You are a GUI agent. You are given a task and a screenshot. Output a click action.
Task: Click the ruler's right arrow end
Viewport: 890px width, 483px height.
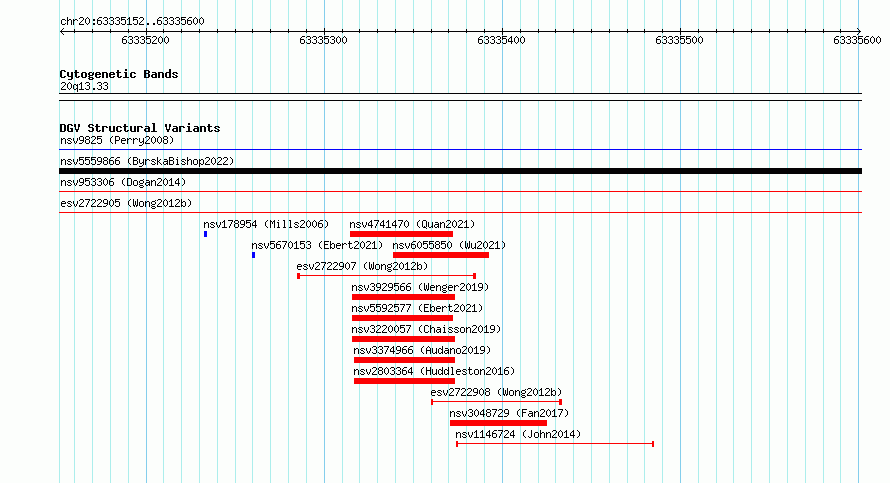859,32
